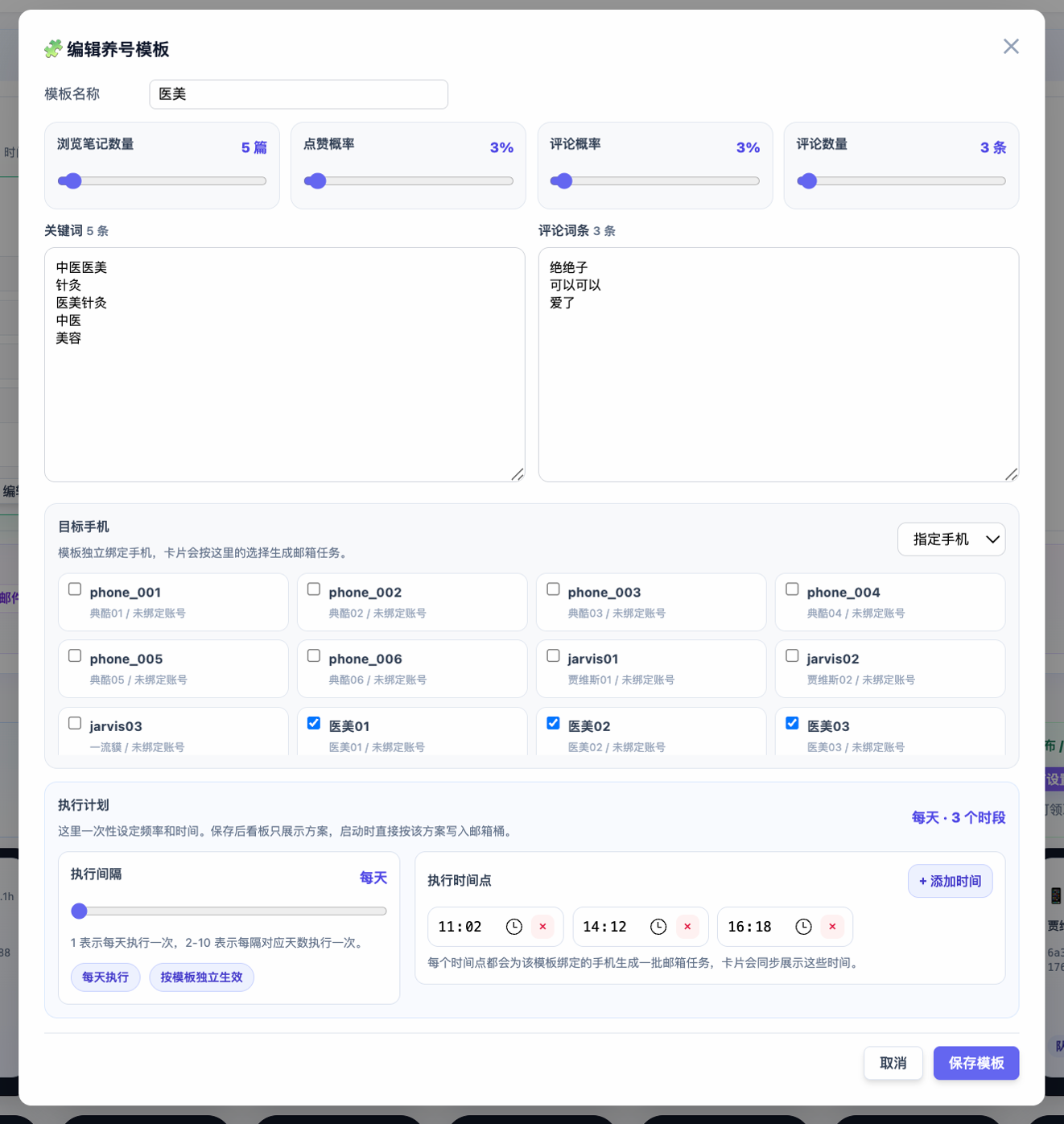The width and height of the screenshot is (1064, 1124).
Task: Open the 指定手机 dropdown
Action: point(951,539)
